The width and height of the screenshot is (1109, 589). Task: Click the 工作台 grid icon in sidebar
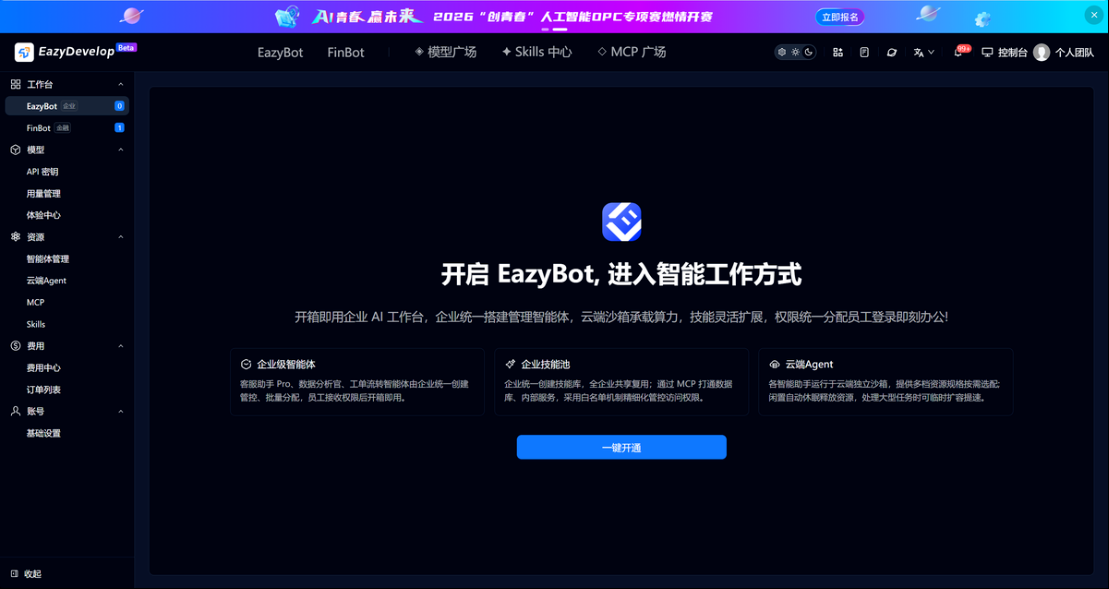[16, 84]
